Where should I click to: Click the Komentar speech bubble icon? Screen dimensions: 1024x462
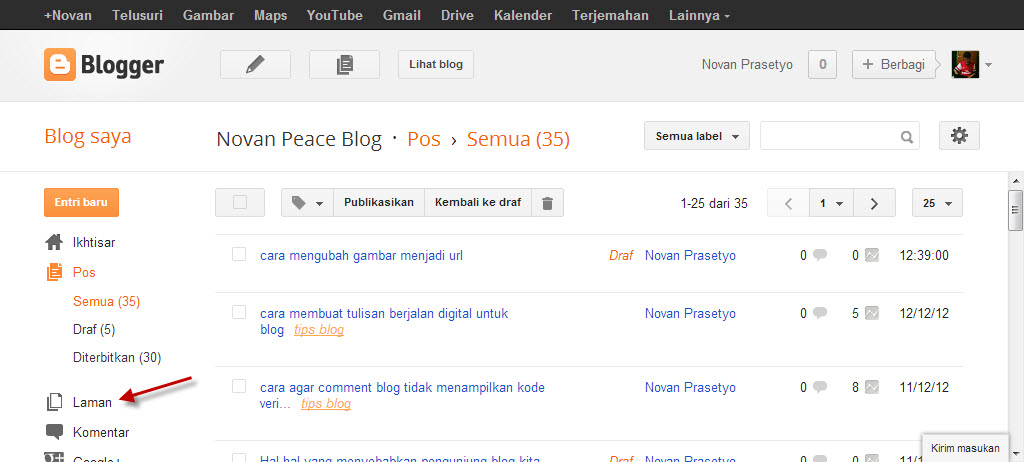(x=55, y=432)
